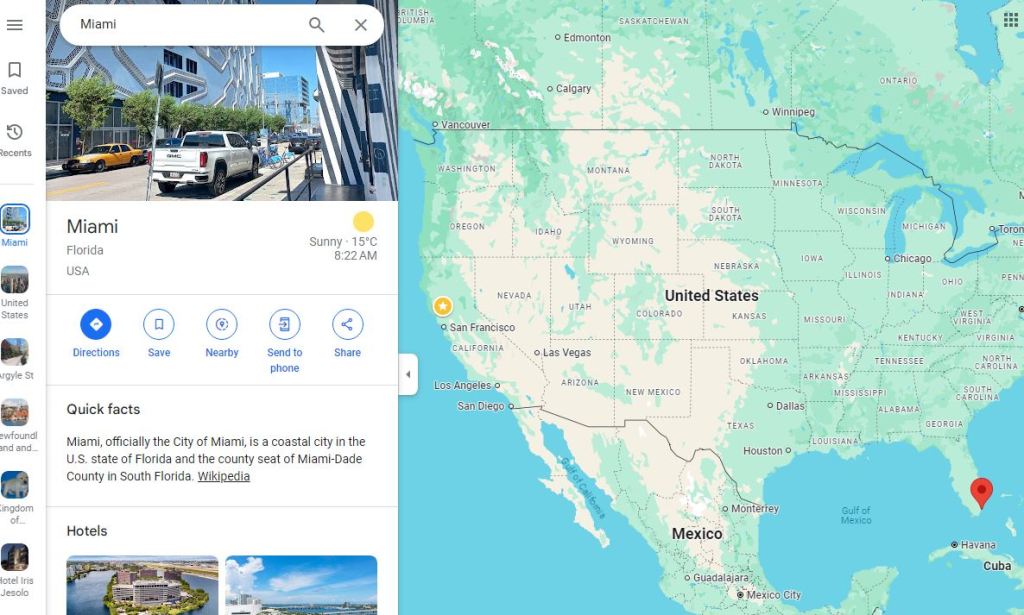
Task: Get Directions to Miami
Action: [x=96, y=334]
